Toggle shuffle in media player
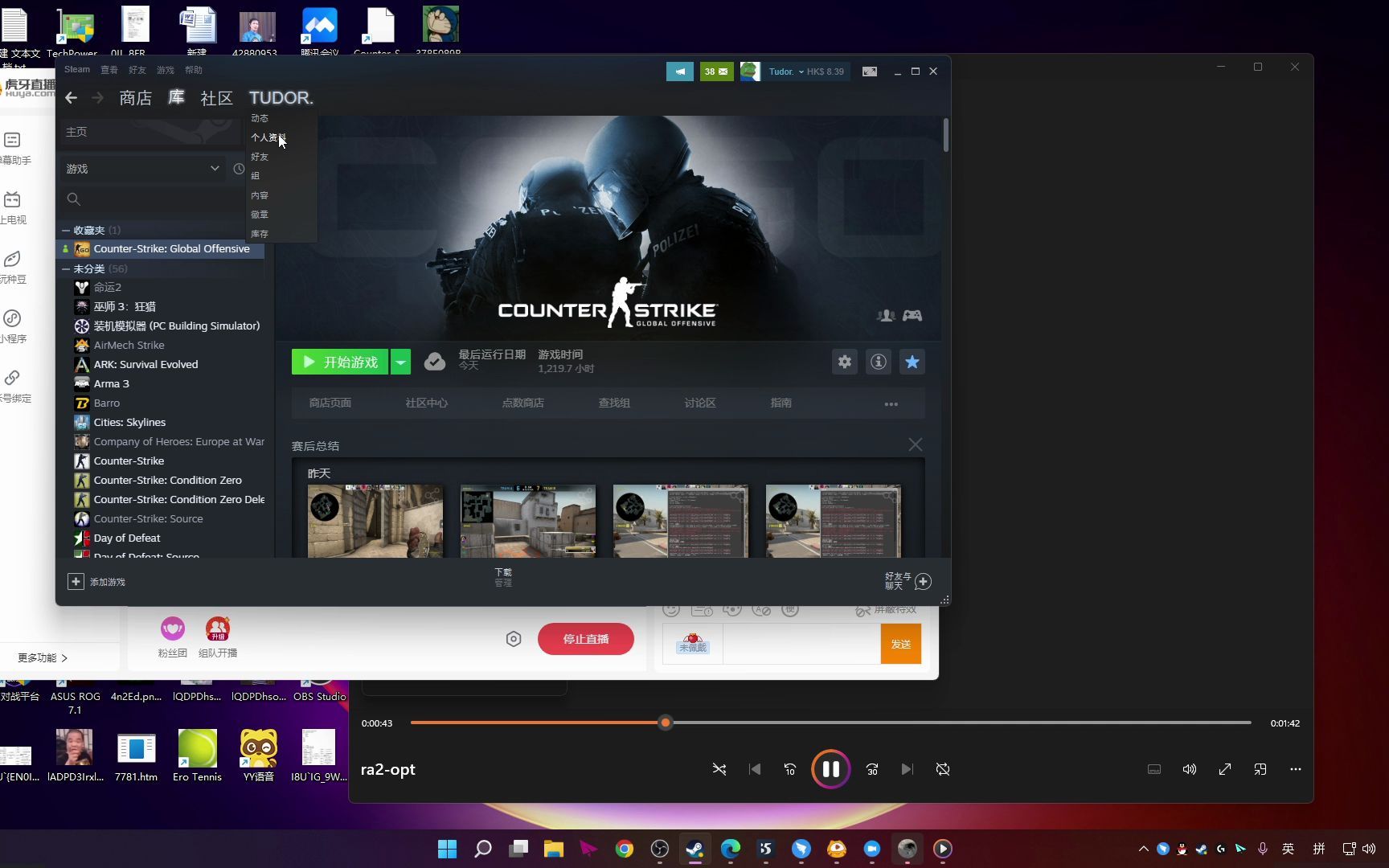The image size is (1389, 868). coord(719,769)
